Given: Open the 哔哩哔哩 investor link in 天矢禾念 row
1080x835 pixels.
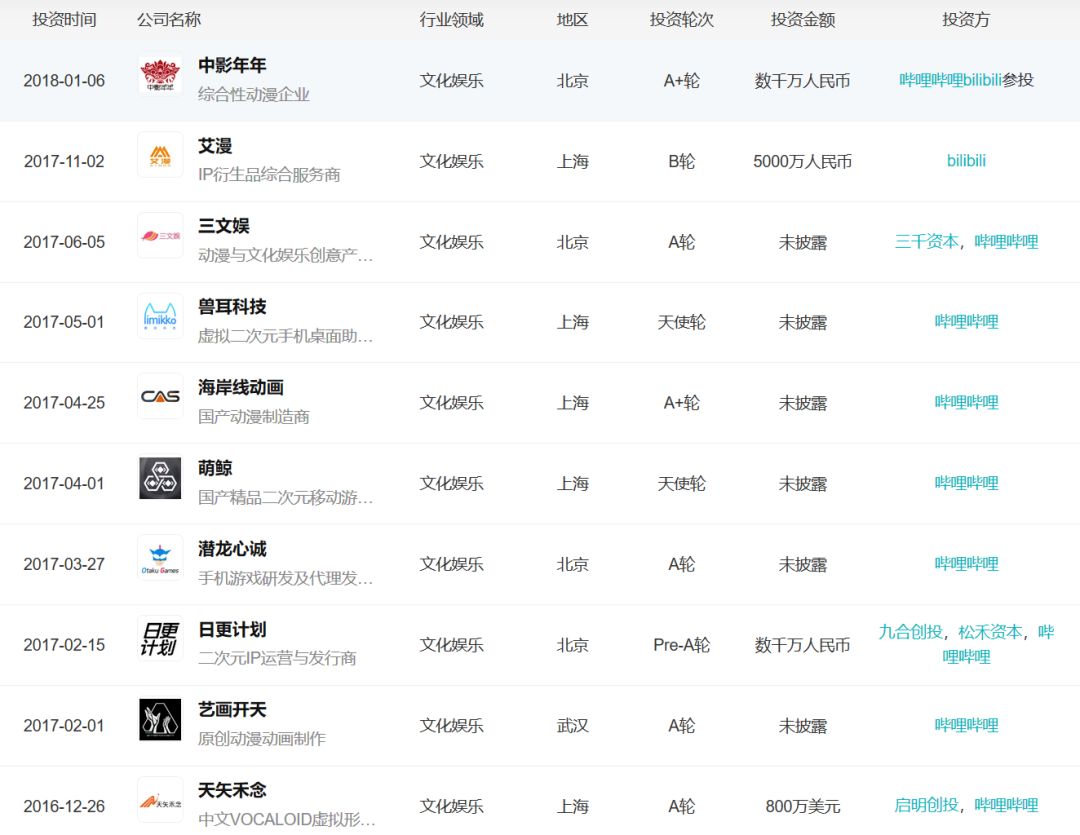Looking at the screenshot, I should [1006, 805].
